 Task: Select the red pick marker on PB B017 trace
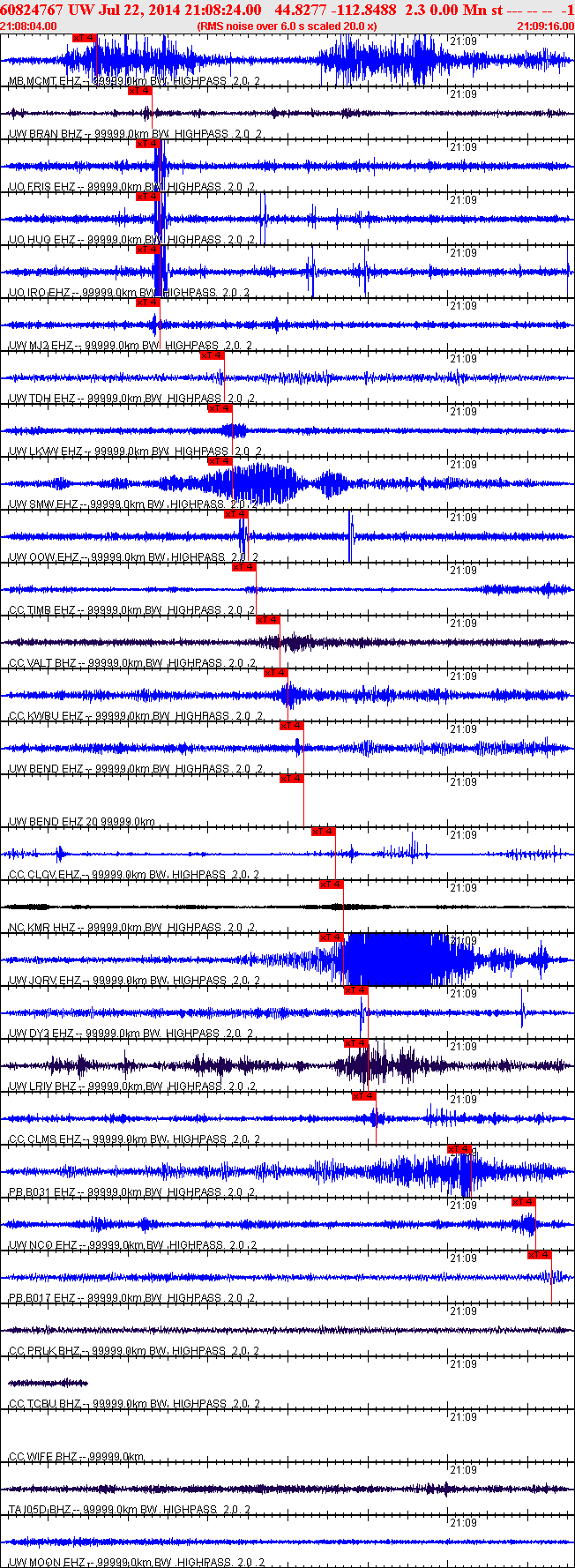pyautogui.click(x=540, y=1255)
